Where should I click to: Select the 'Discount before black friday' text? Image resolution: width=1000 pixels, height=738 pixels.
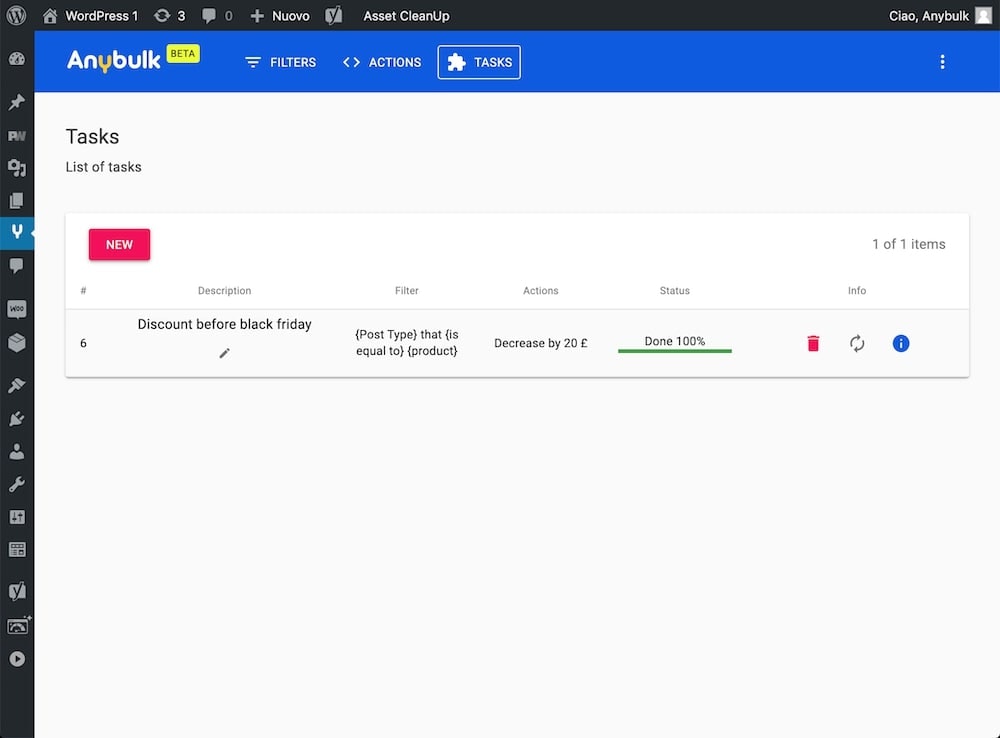tap(224, 324)
